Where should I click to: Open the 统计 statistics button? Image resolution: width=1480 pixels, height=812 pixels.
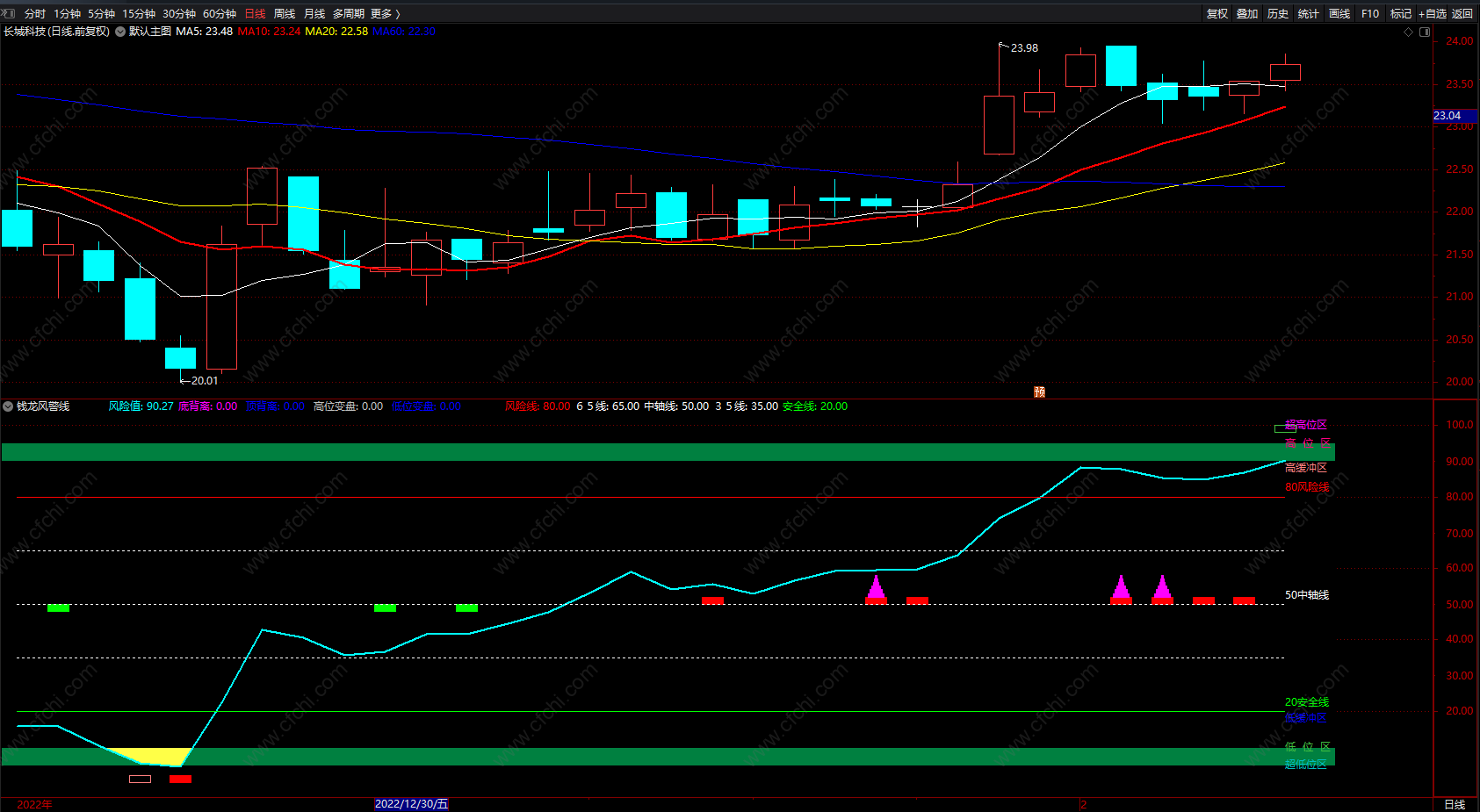click(x=1309, y=14)
